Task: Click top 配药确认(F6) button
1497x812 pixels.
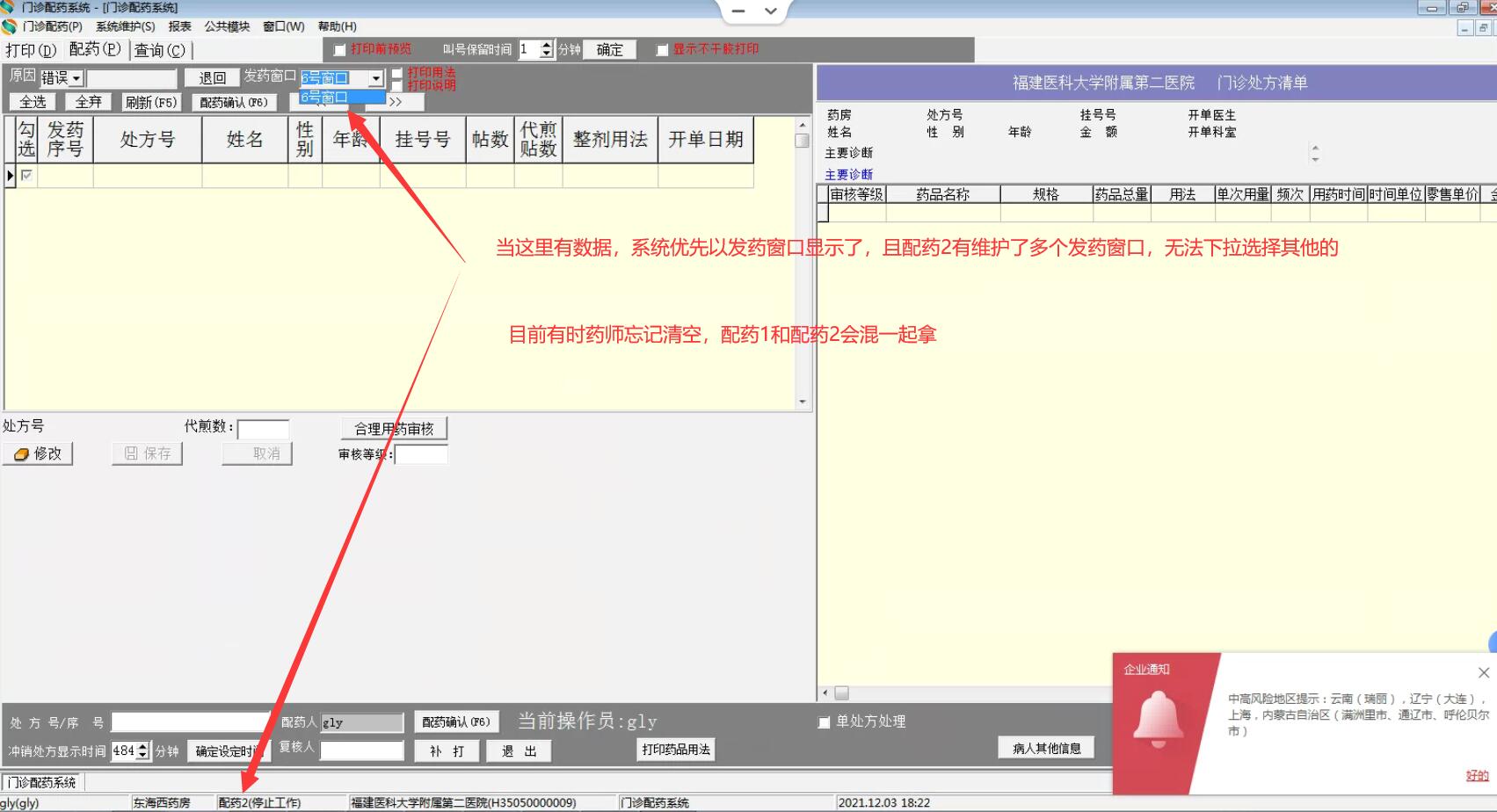Action: coord(234,102)
